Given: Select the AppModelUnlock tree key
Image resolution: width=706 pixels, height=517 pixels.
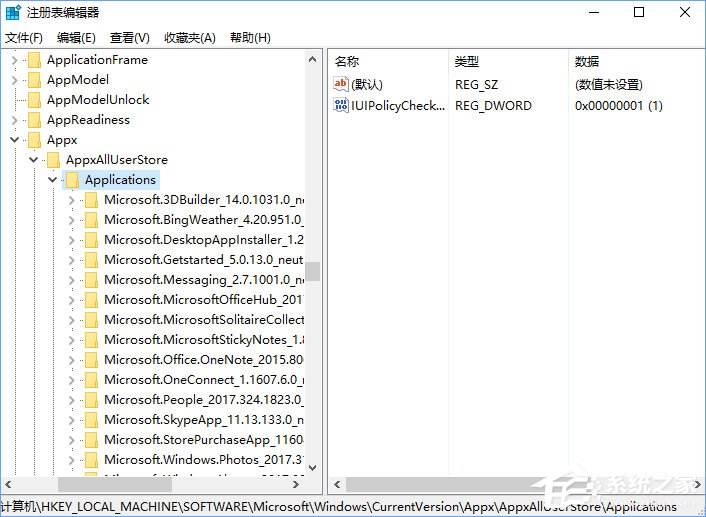Looking at the screenshot, I should (x=98, y=100).
